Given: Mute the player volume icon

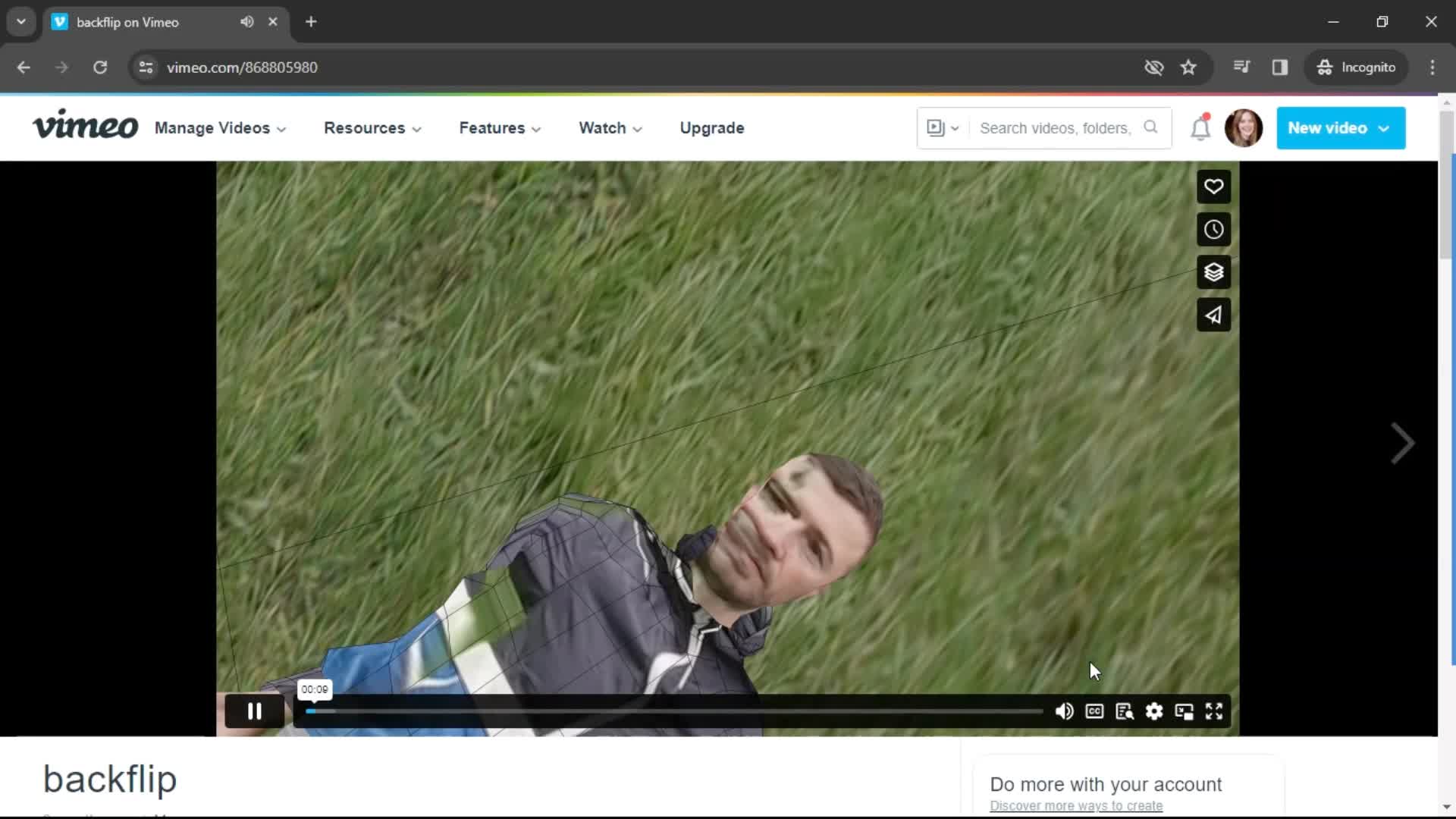Looking at the screenshot, I should 1064,711.
